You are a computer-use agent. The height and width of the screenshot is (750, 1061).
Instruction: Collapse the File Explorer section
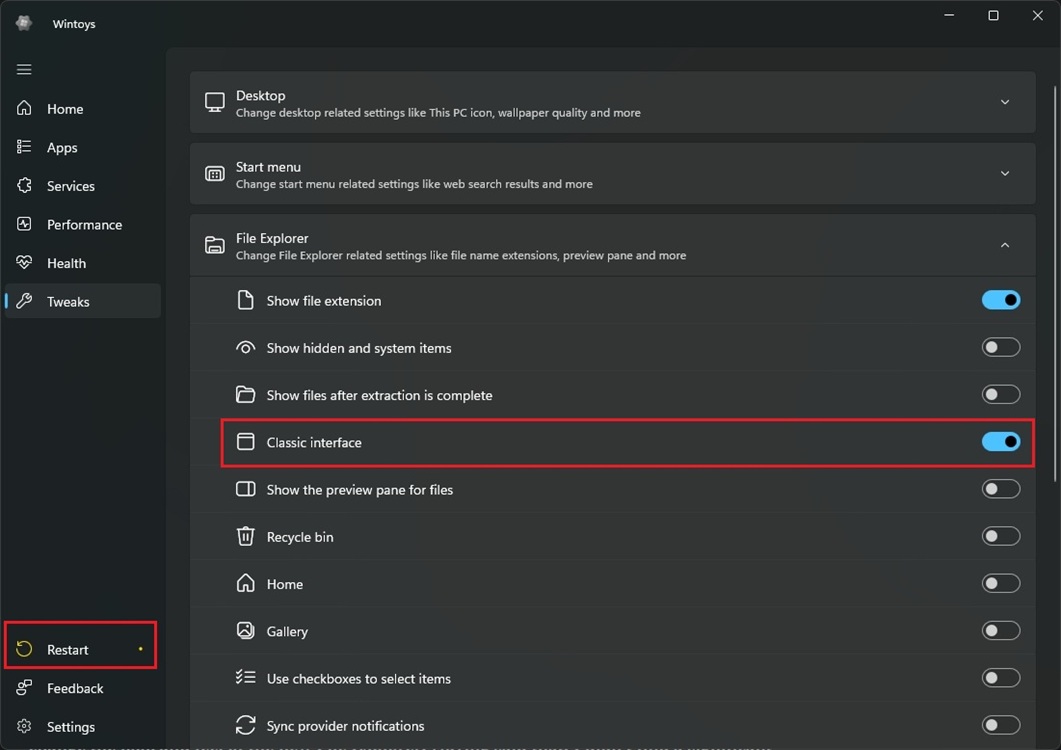pos(1005,245)
